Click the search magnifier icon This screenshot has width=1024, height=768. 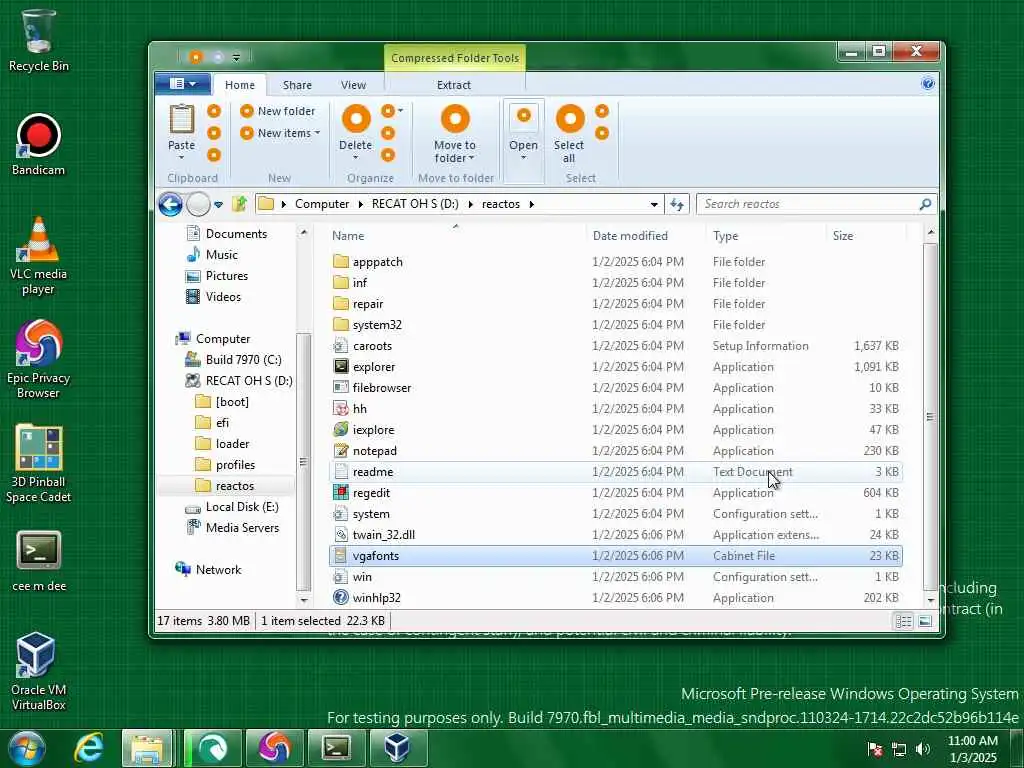925,204
